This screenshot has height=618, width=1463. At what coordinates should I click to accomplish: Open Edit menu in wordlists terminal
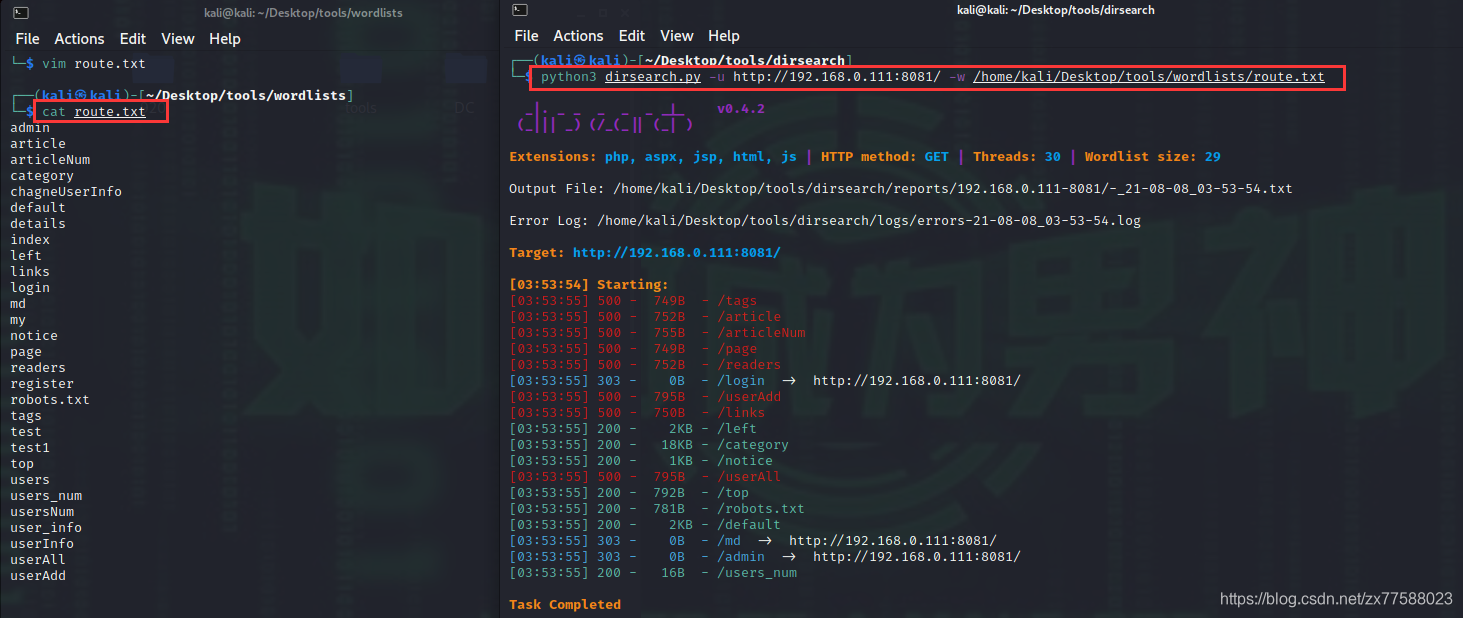tap(133, 39)
